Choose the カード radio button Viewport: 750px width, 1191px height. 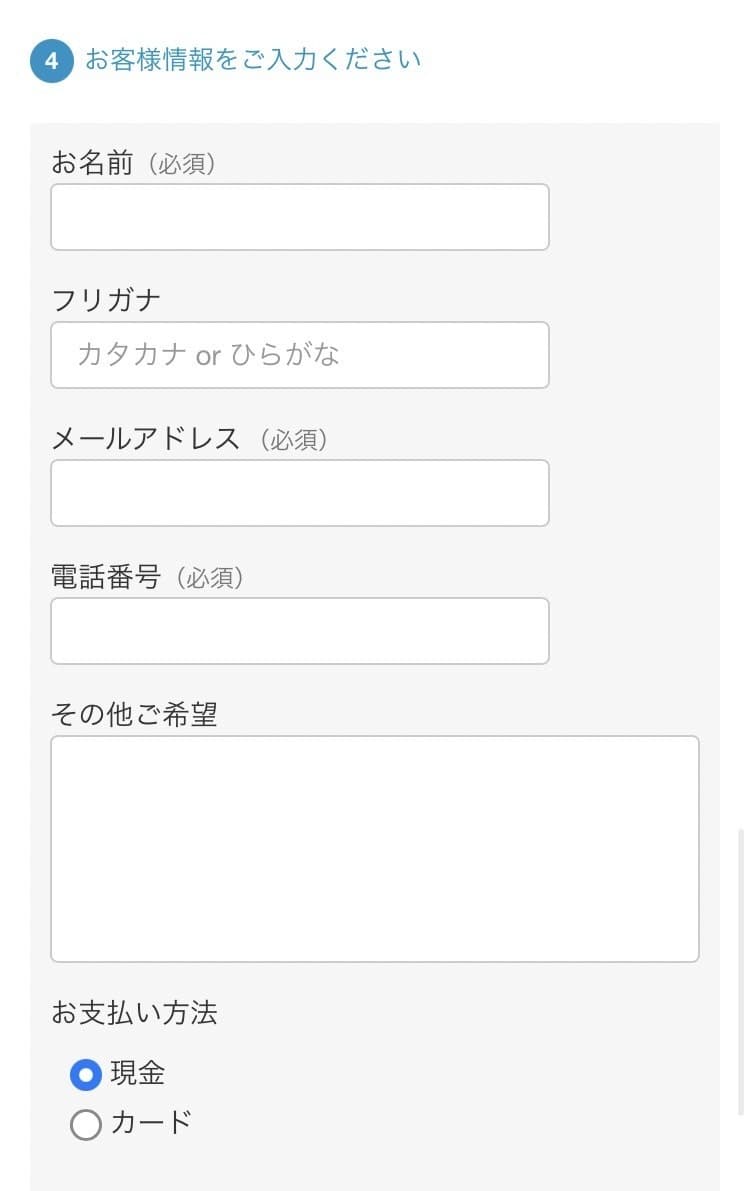[86, 1125]
